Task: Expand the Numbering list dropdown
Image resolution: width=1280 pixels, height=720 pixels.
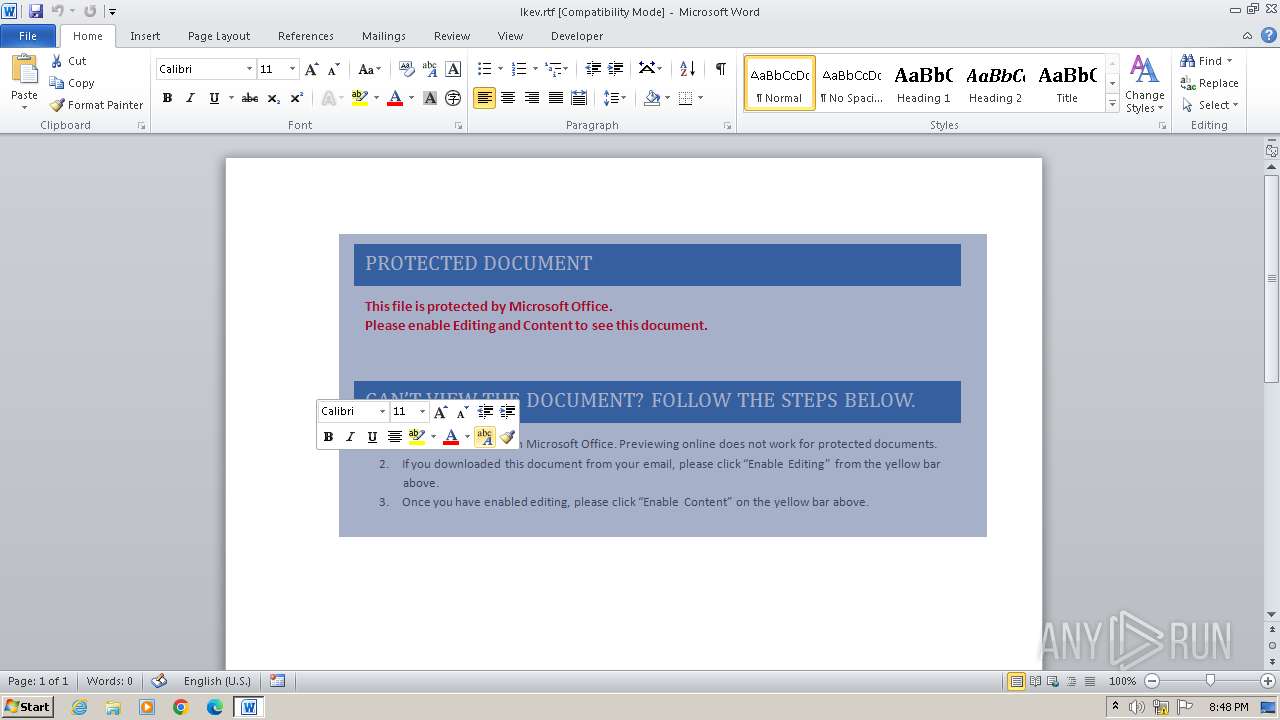Action: click(535, 69)
